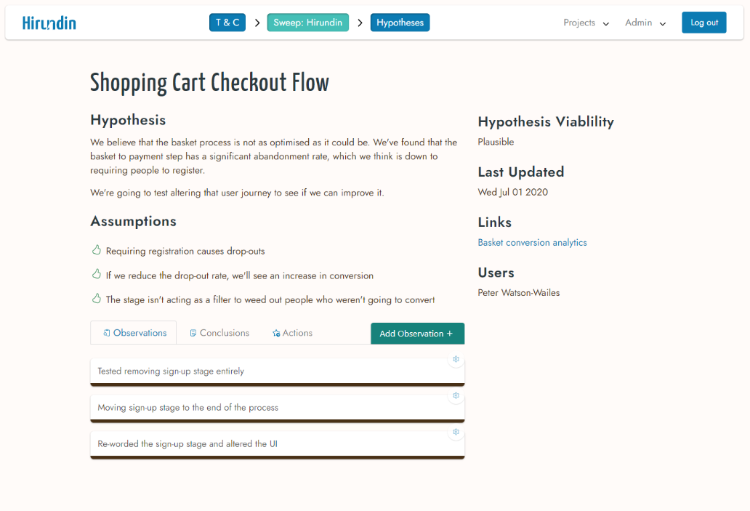Image resolution: width=750 pixels, height=511 pixels.
Task: Click chevron arrow before Hypotheses breadcrumb
Action: click(x=360, y=22)
